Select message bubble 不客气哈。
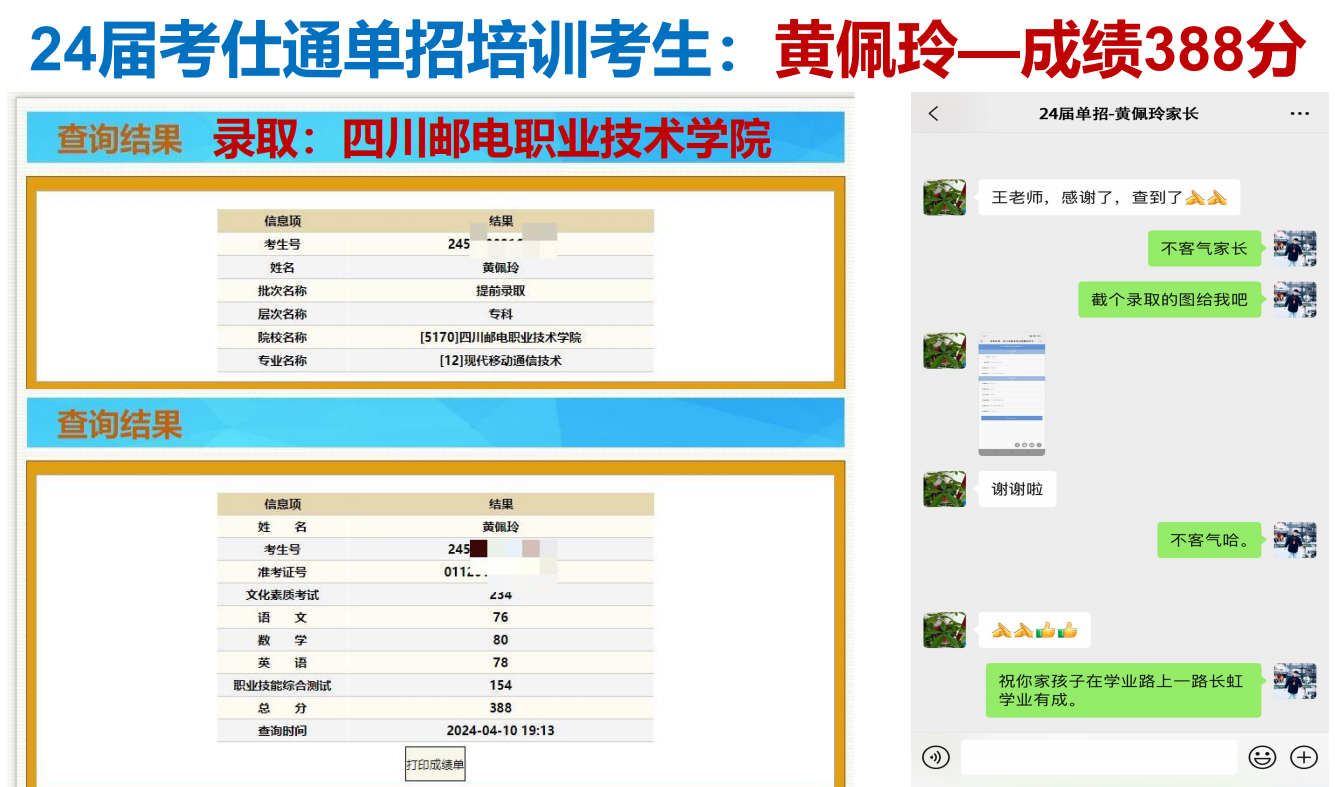Image resolution: width=1335 pixels, height=787 pixels. [x=1210, y=541]
